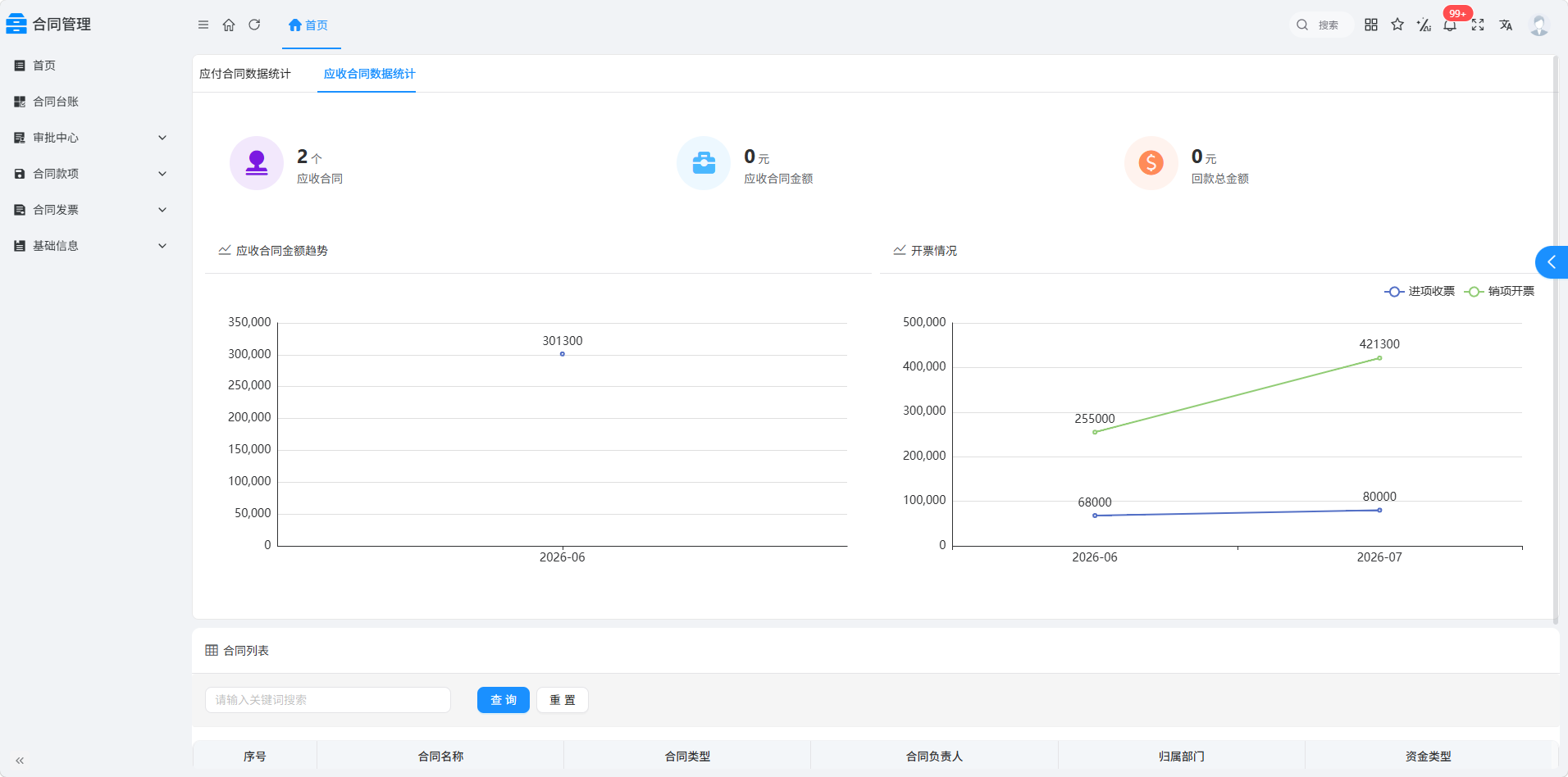Screen dimensions: 1568x777
Task: Open the user avatar menu
Action: point(1539,25)
